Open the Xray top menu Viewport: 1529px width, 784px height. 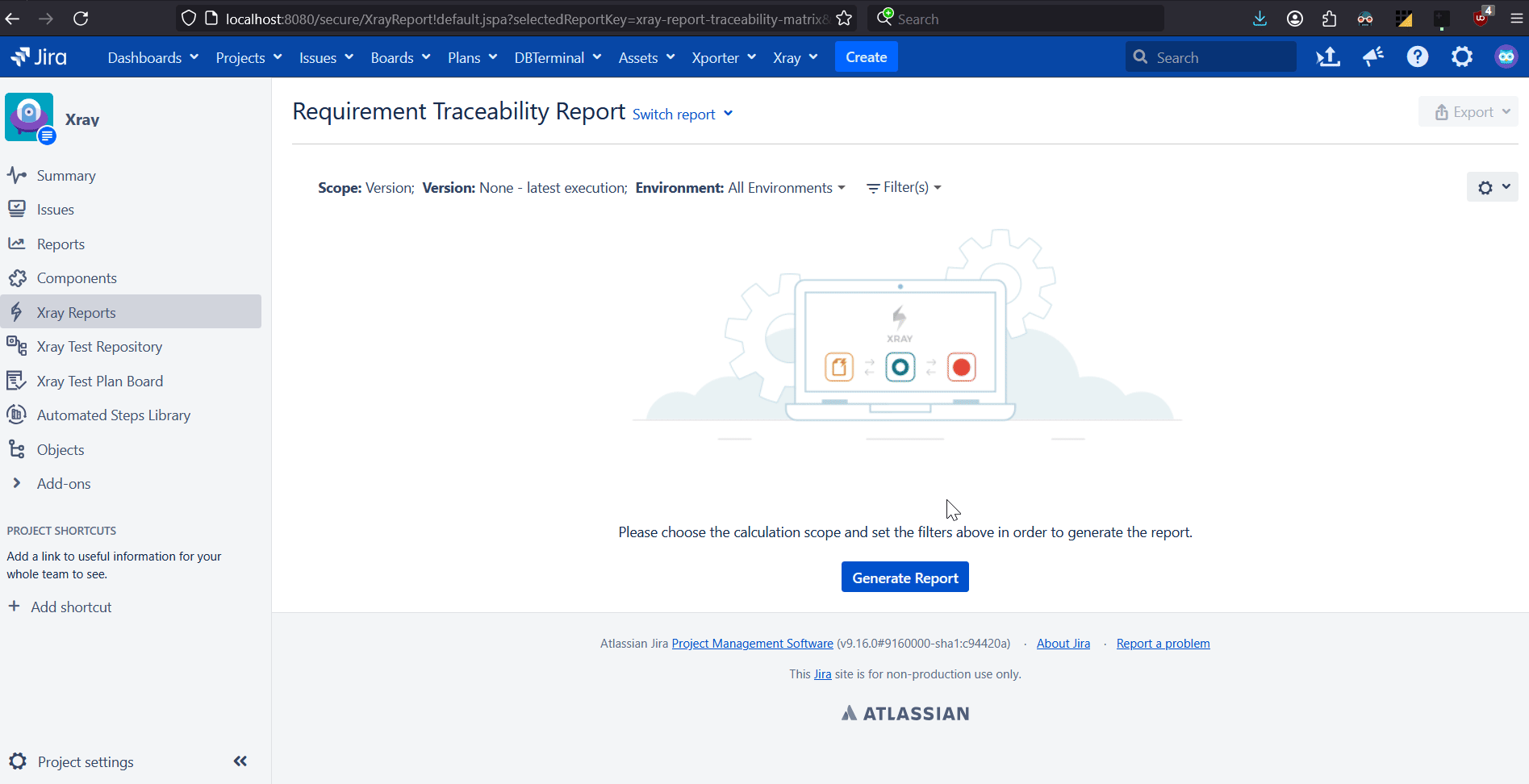(x=795, y=57)
